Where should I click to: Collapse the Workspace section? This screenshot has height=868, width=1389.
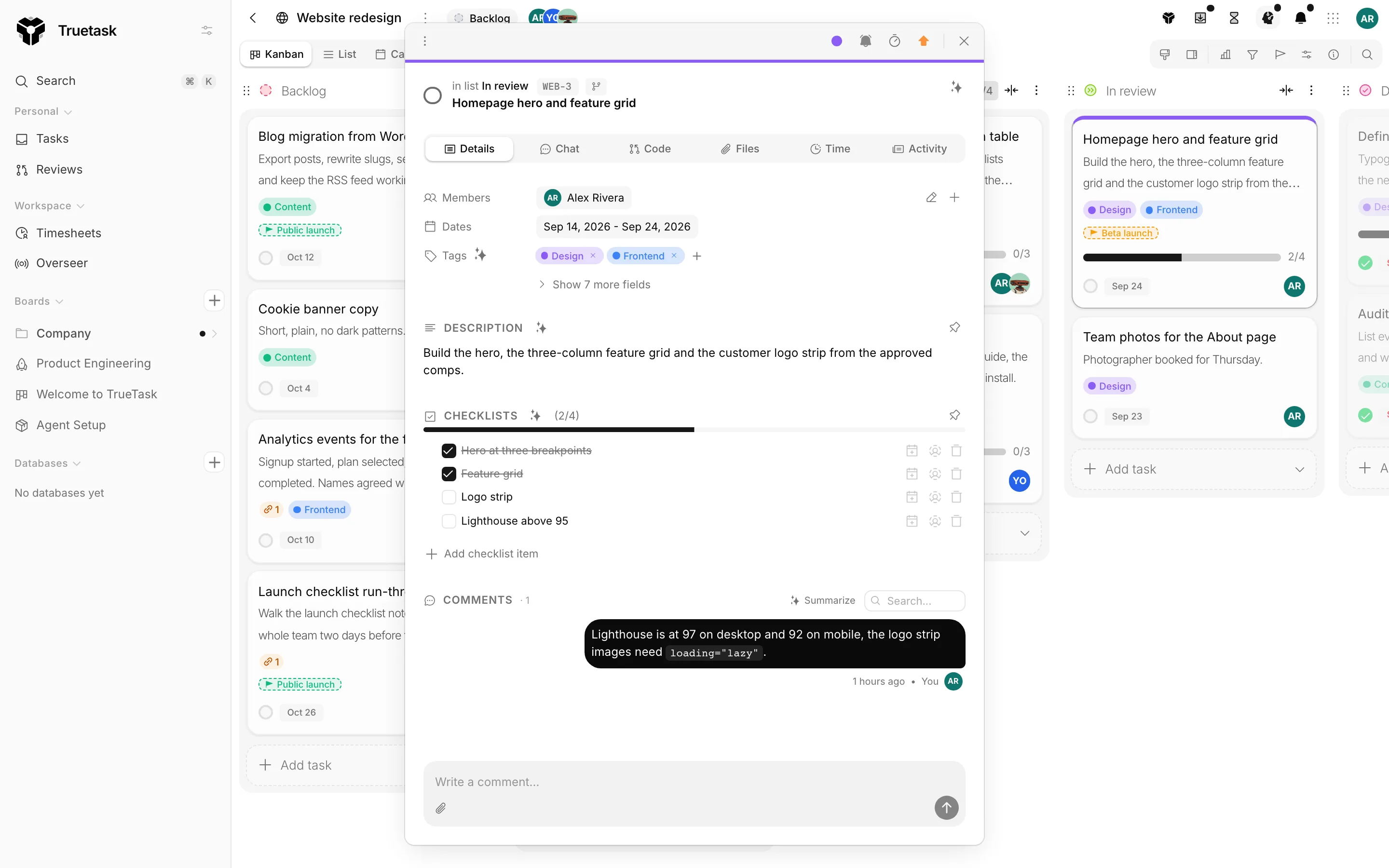pos(49,205)
